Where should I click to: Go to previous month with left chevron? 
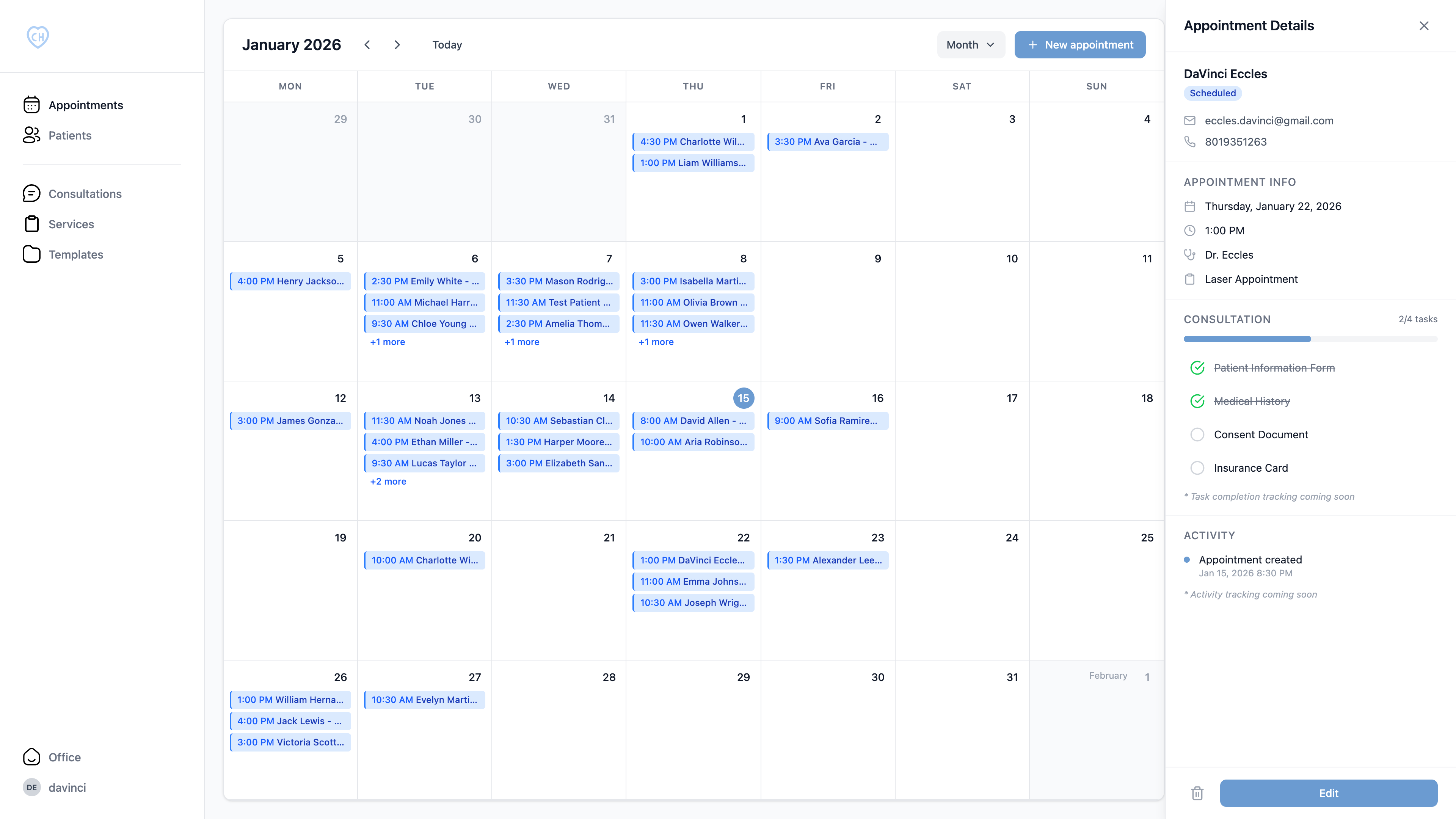pyautogui.click(x=367, y=45)
